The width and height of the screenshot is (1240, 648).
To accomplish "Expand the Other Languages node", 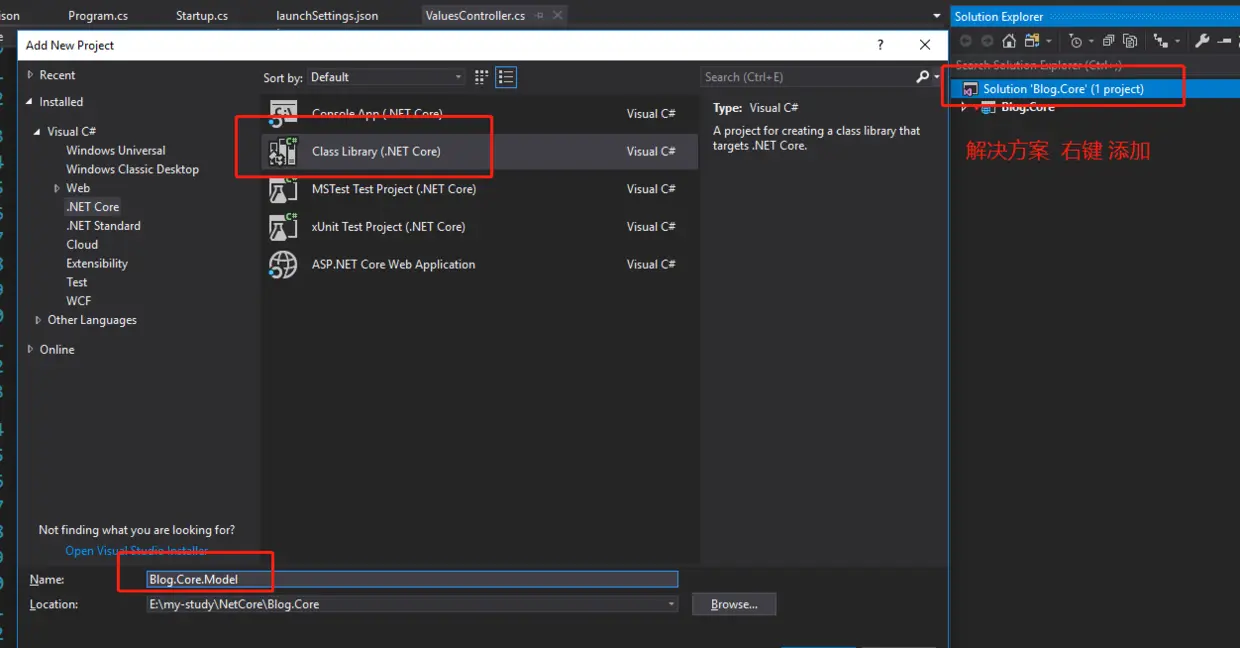I will click(38, 320).
